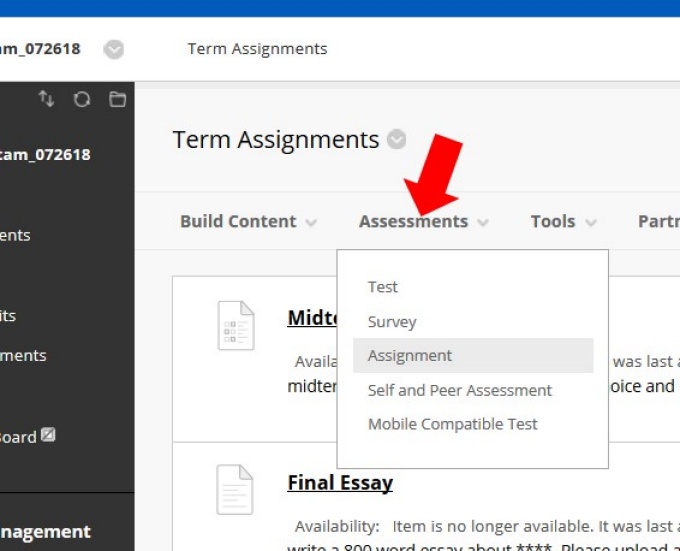Viewport: 680px width, 551px height.
Task: Expand the Term Assignments title options chevron
Action: [397, 140]
